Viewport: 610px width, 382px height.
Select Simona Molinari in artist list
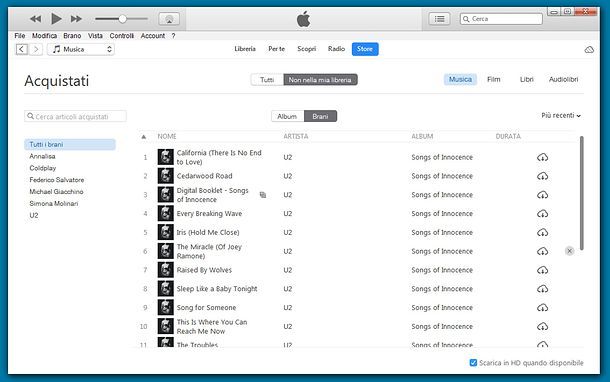[54, 204]
